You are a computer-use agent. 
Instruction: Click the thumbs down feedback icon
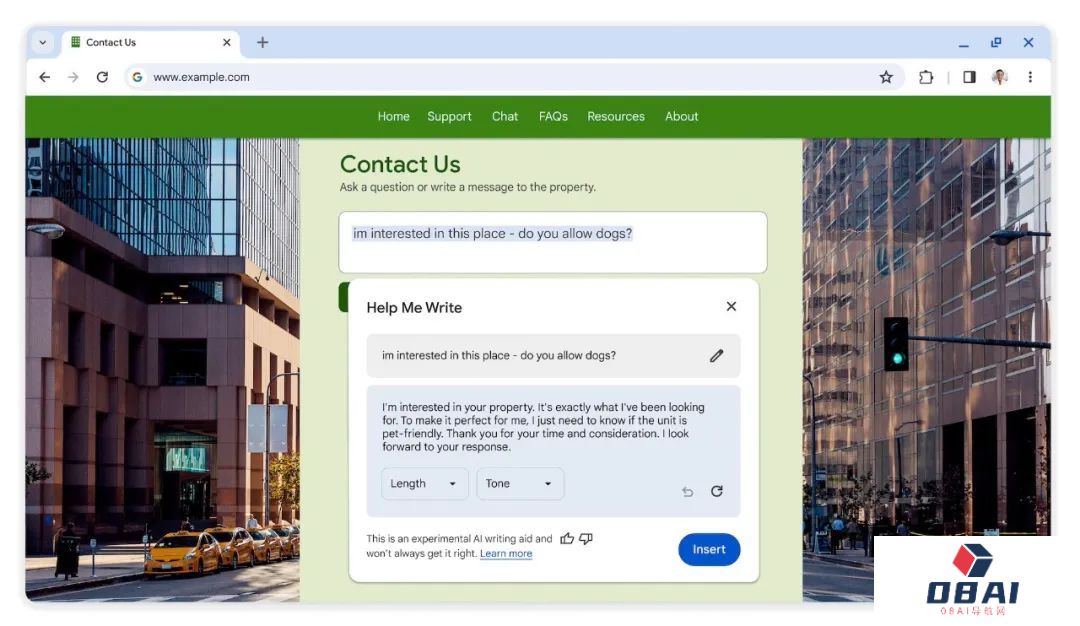tap(586, 539)
